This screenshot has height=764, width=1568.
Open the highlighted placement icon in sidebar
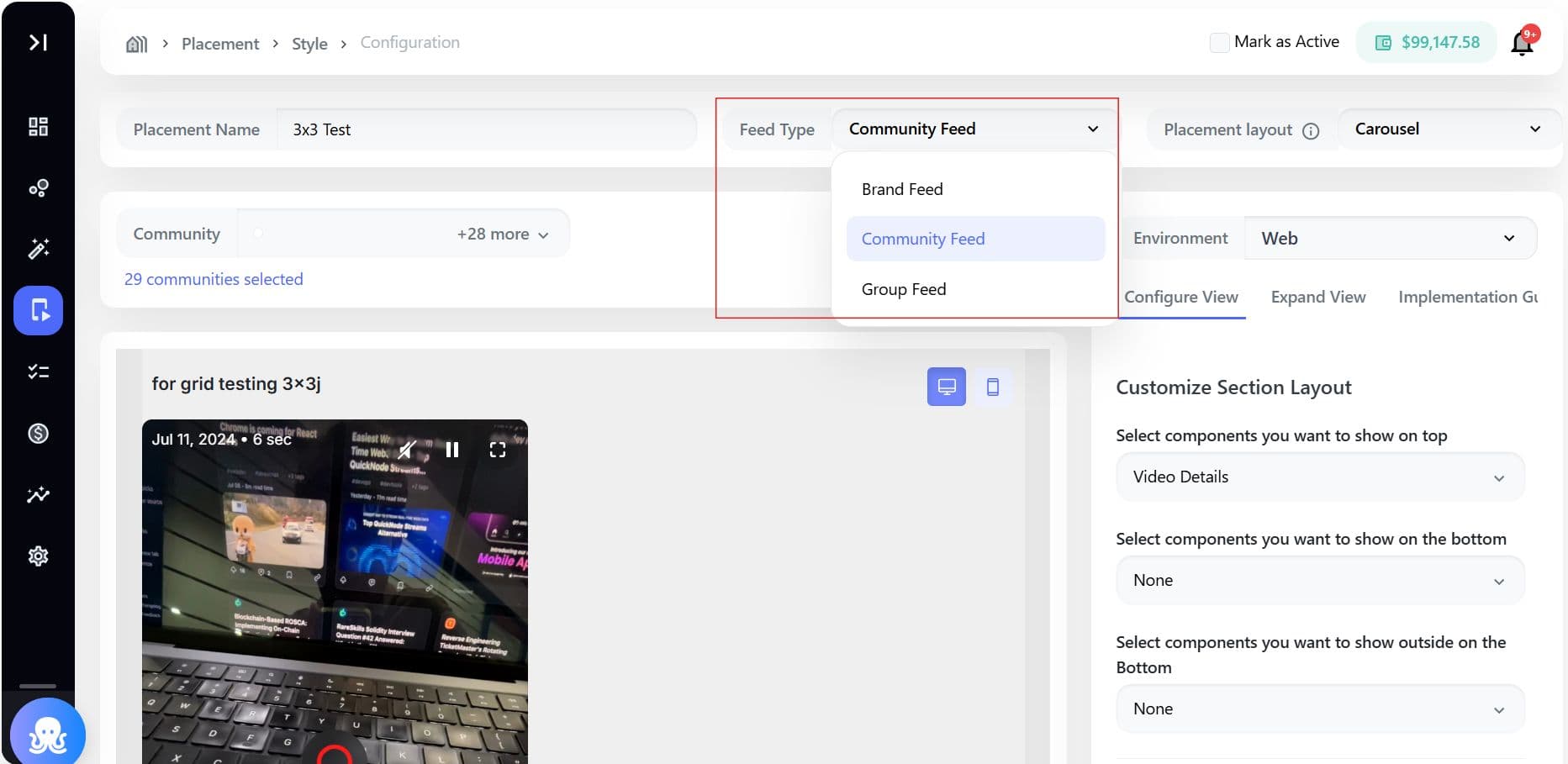click(x=38, y=310)
